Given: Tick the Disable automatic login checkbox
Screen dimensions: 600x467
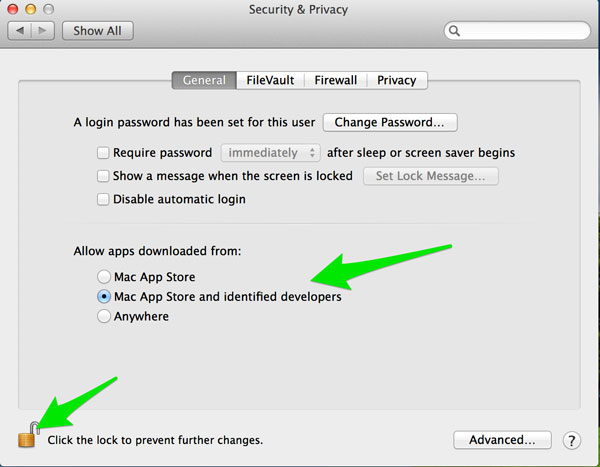Looking at the screenshot, I should pos(103,199).
